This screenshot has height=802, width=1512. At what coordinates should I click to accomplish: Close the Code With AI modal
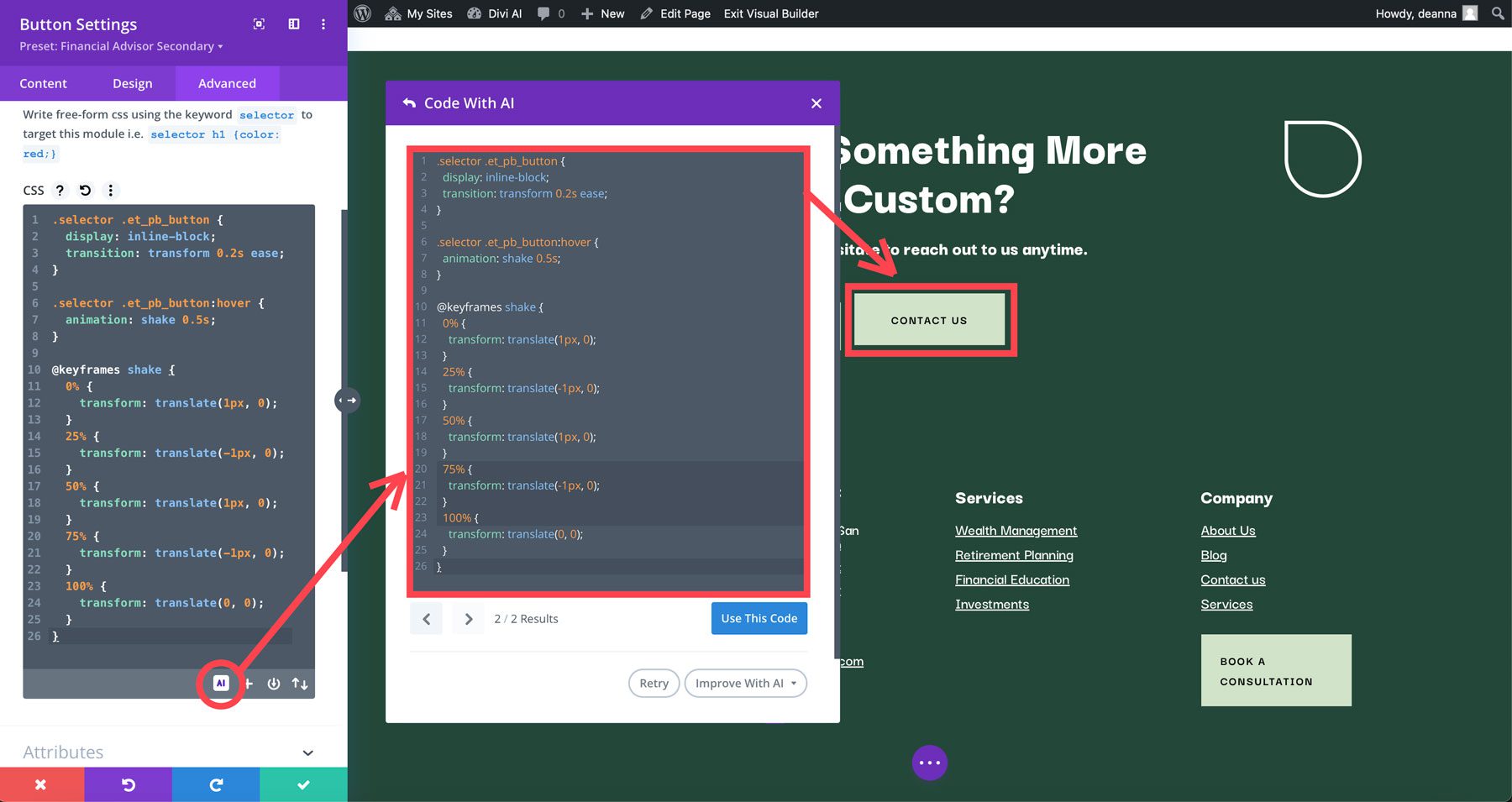point(816,103)
